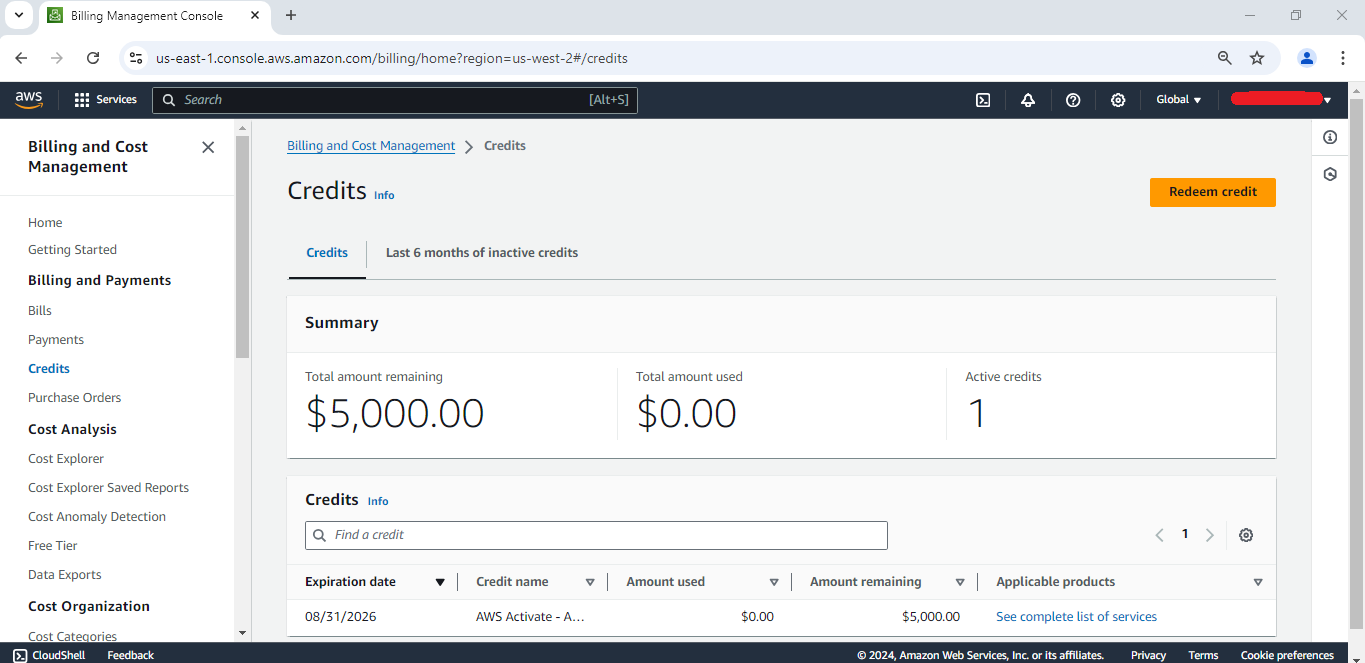Open Cost Explorer in the sidebar
Image resolution: width=1365 pixels, height=663 pixels.
pos(66,459)
